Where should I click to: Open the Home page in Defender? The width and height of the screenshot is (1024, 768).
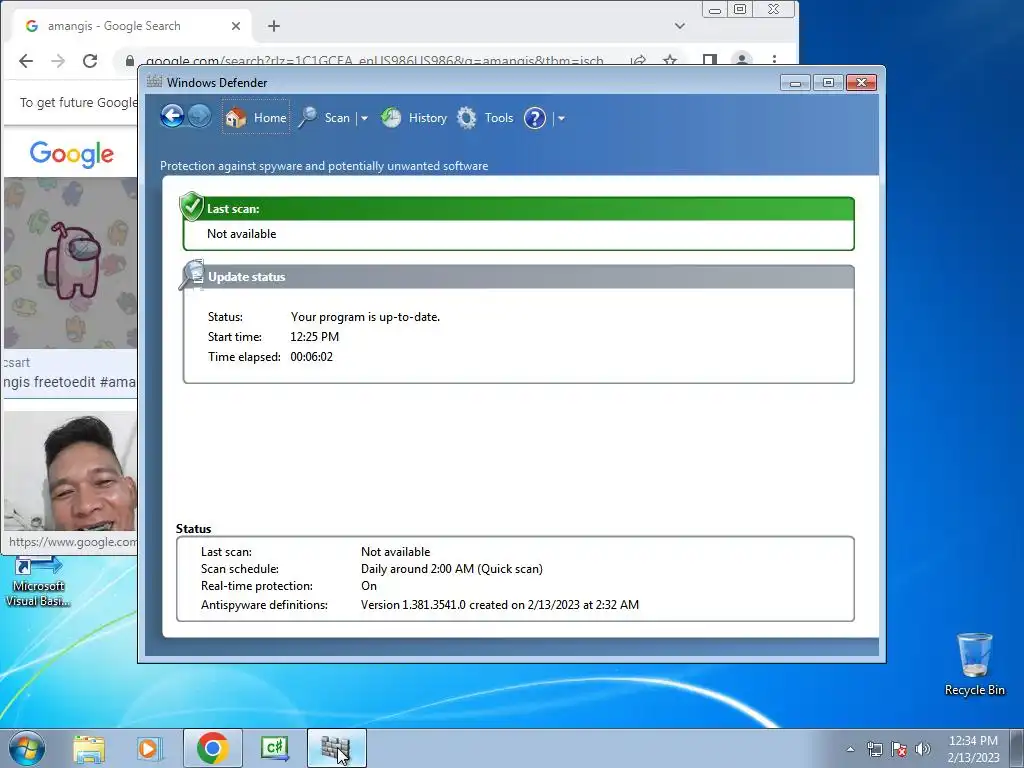click(255, 118)
